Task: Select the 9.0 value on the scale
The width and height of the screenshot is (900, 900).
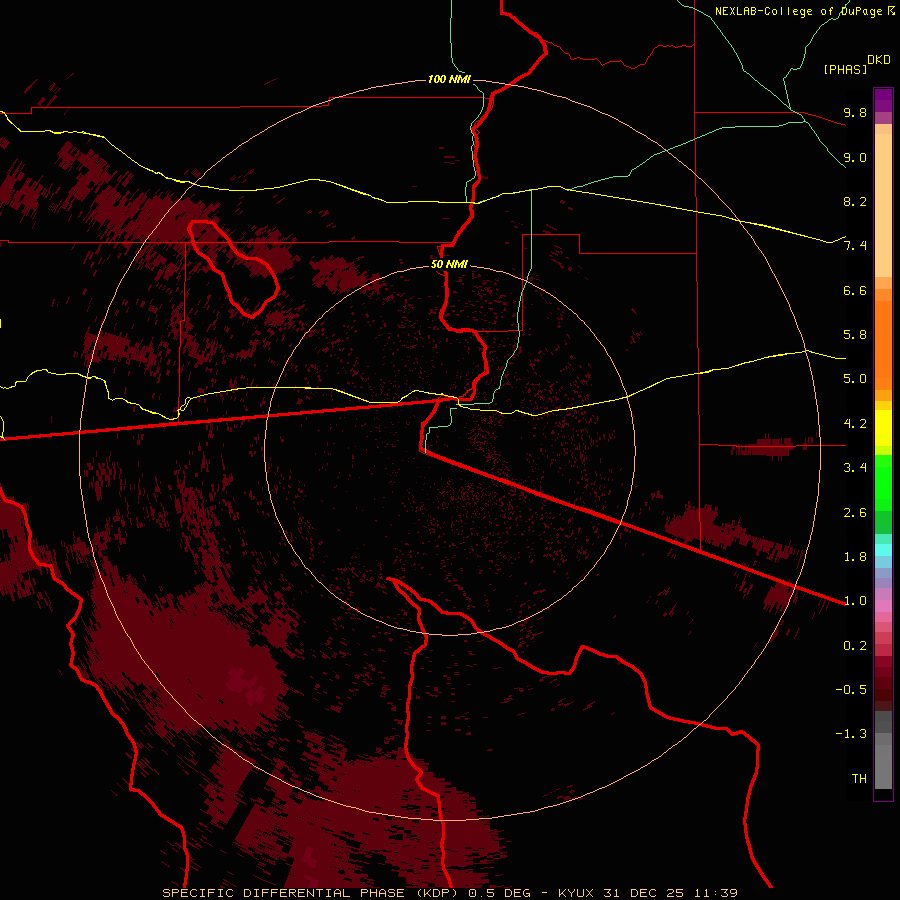Action: point(855,157)
